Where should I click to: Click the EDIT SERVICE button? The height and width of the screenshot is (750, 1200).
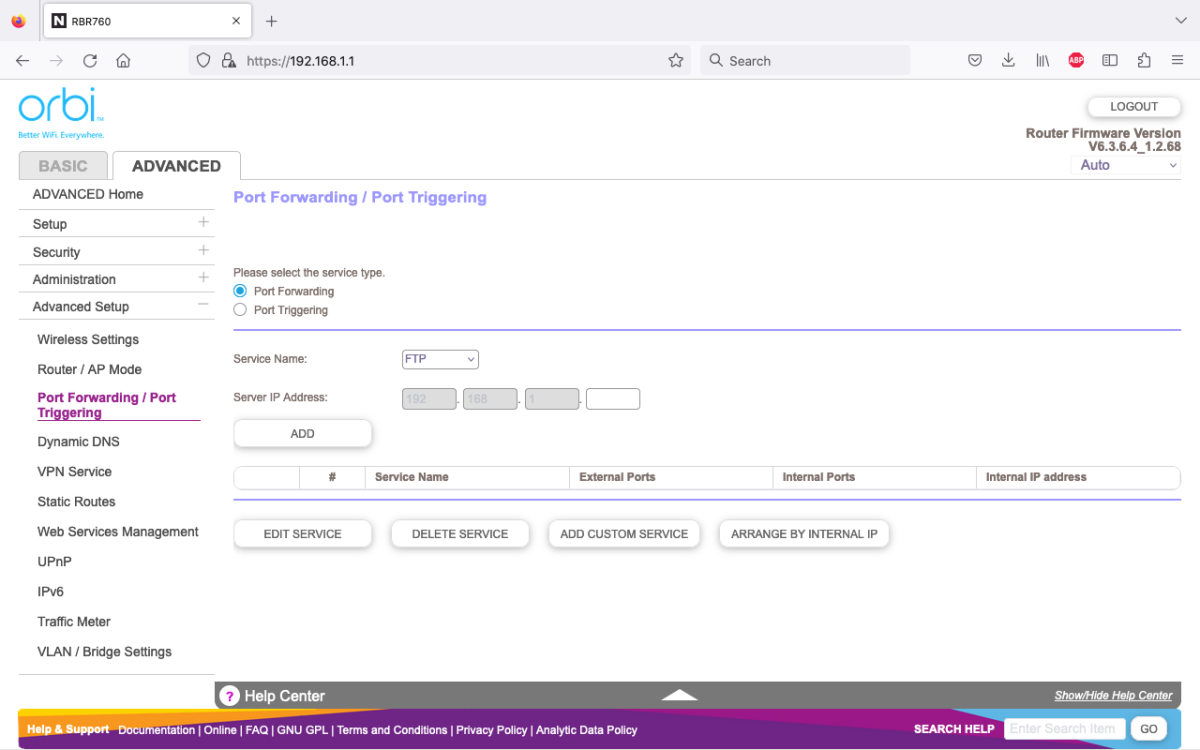pyautogui.click(x=303, y=534)
